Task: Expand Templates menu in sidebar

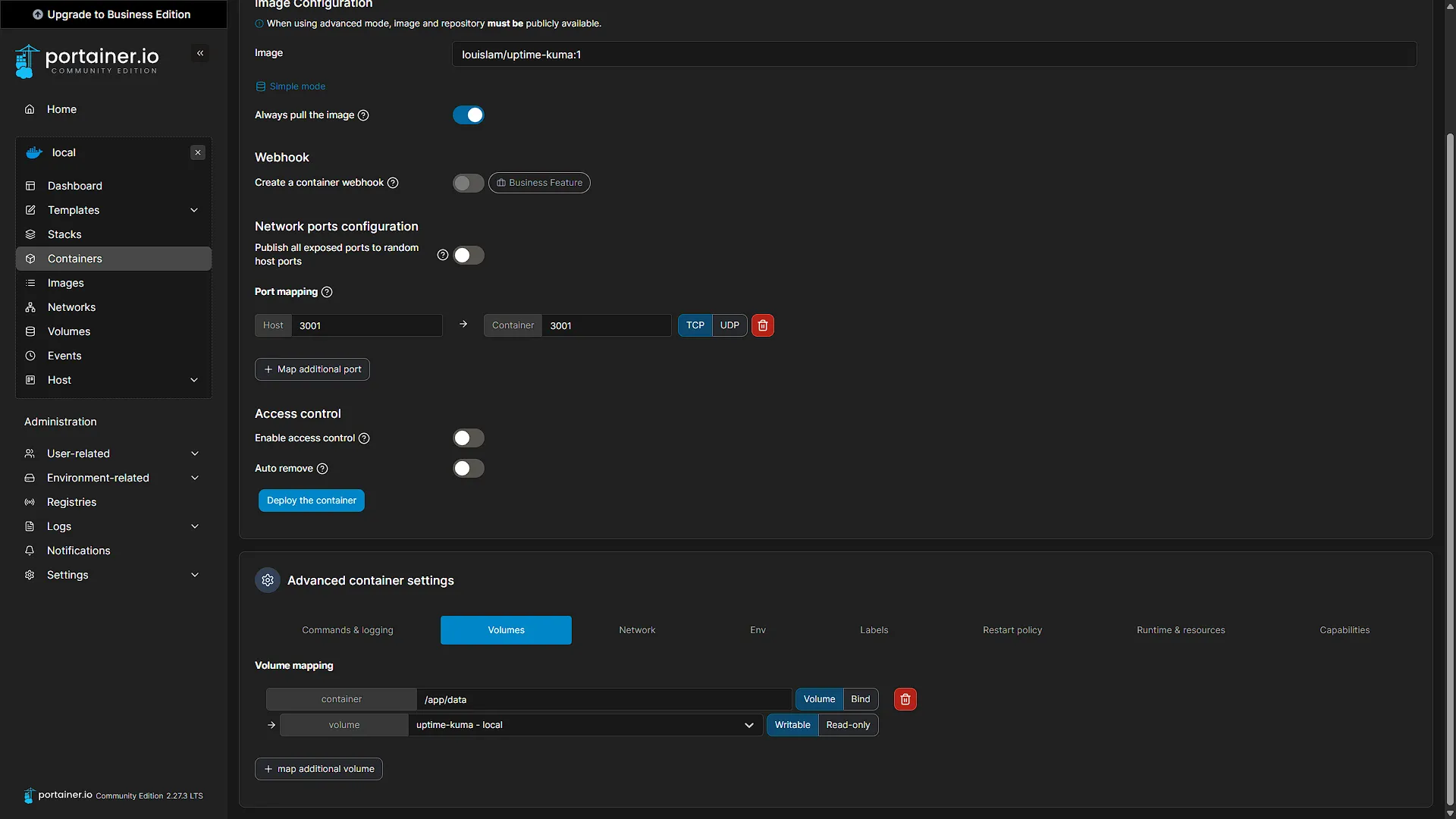Action: click(194, 210)
